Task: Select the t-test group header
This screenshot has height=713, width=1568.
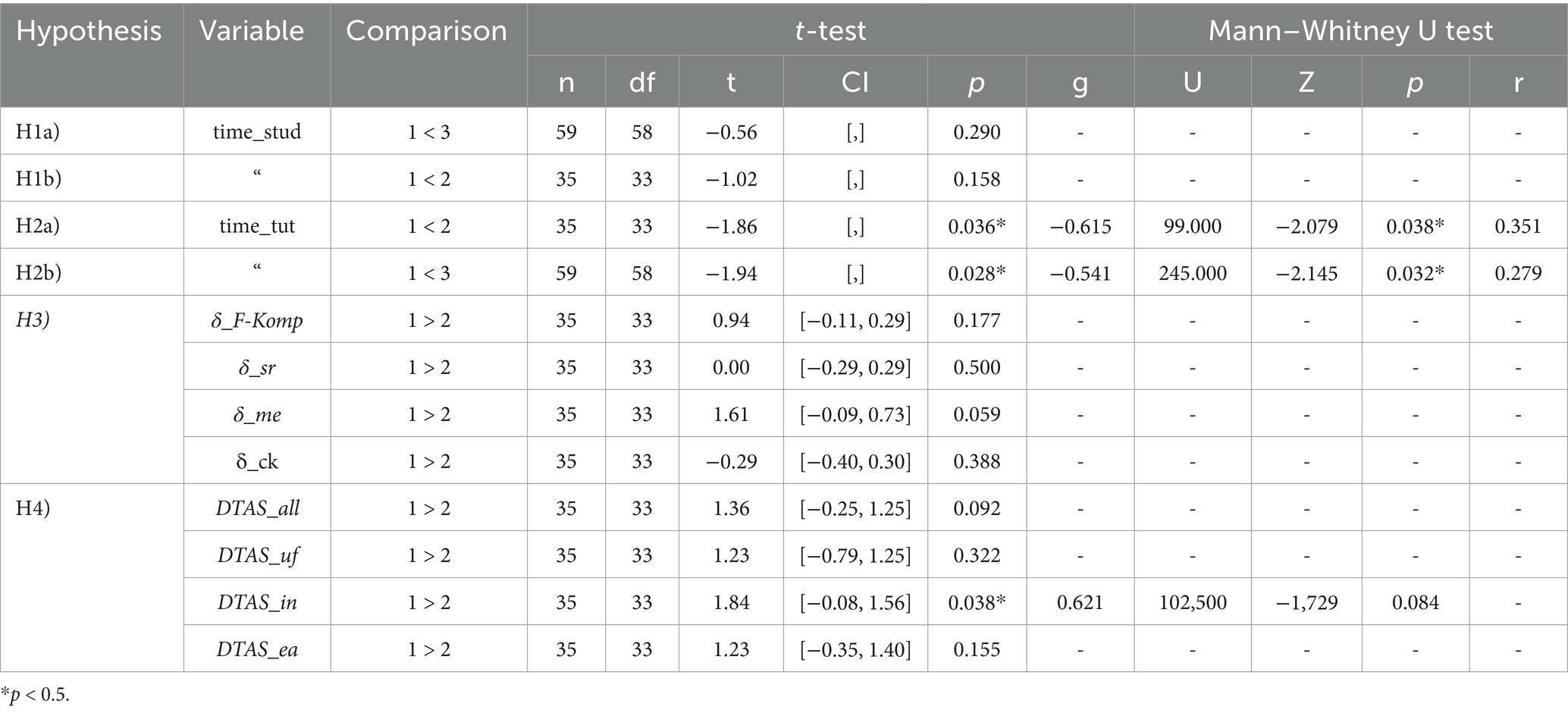Action: tap(830, 31)
